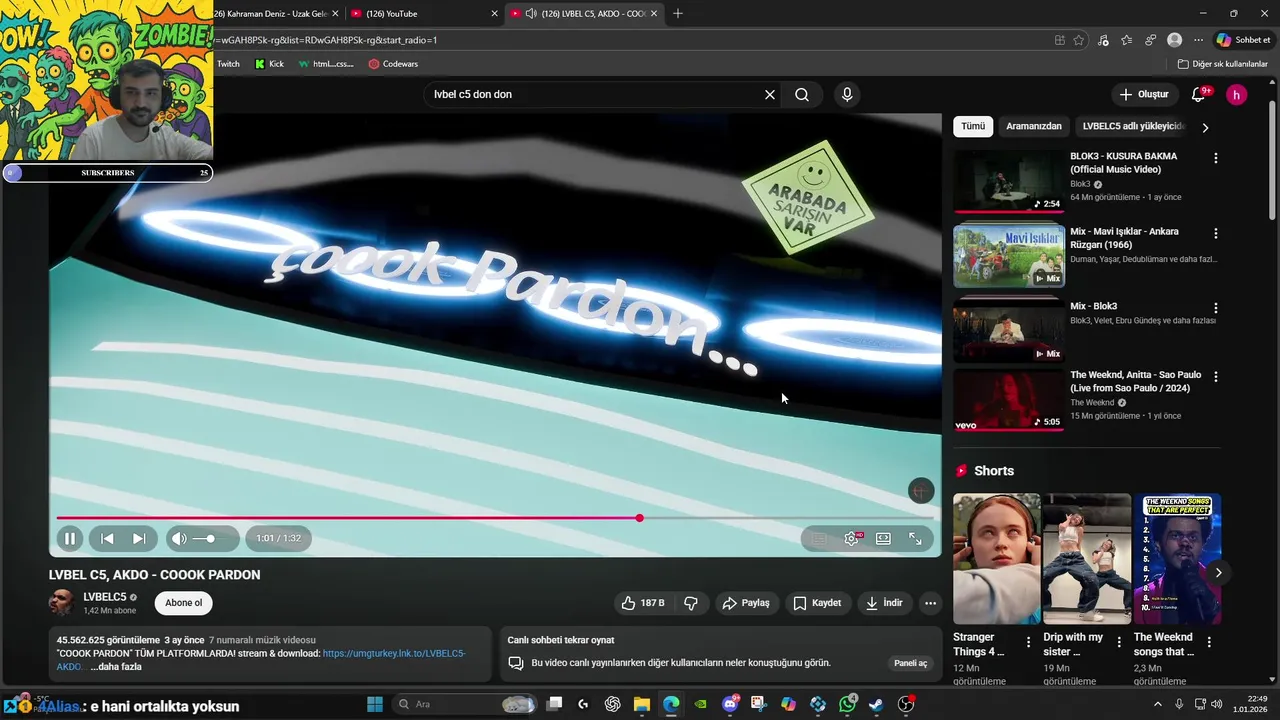The width and height of the screenshot is (1280, 720).
Task: Open options for Stranger Things 4 short
Action: click(1028, 642)
